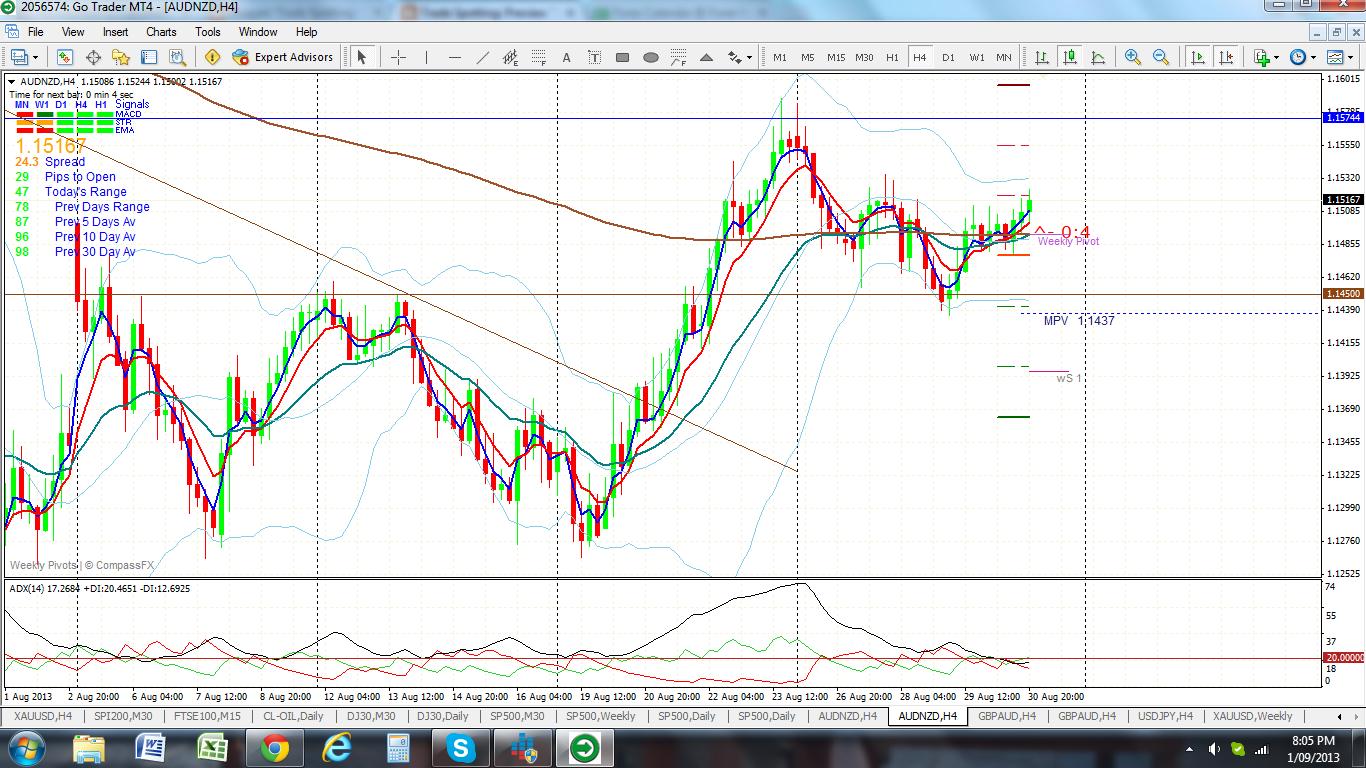Click the Zoom In magnifier icon

[1131, 57]
